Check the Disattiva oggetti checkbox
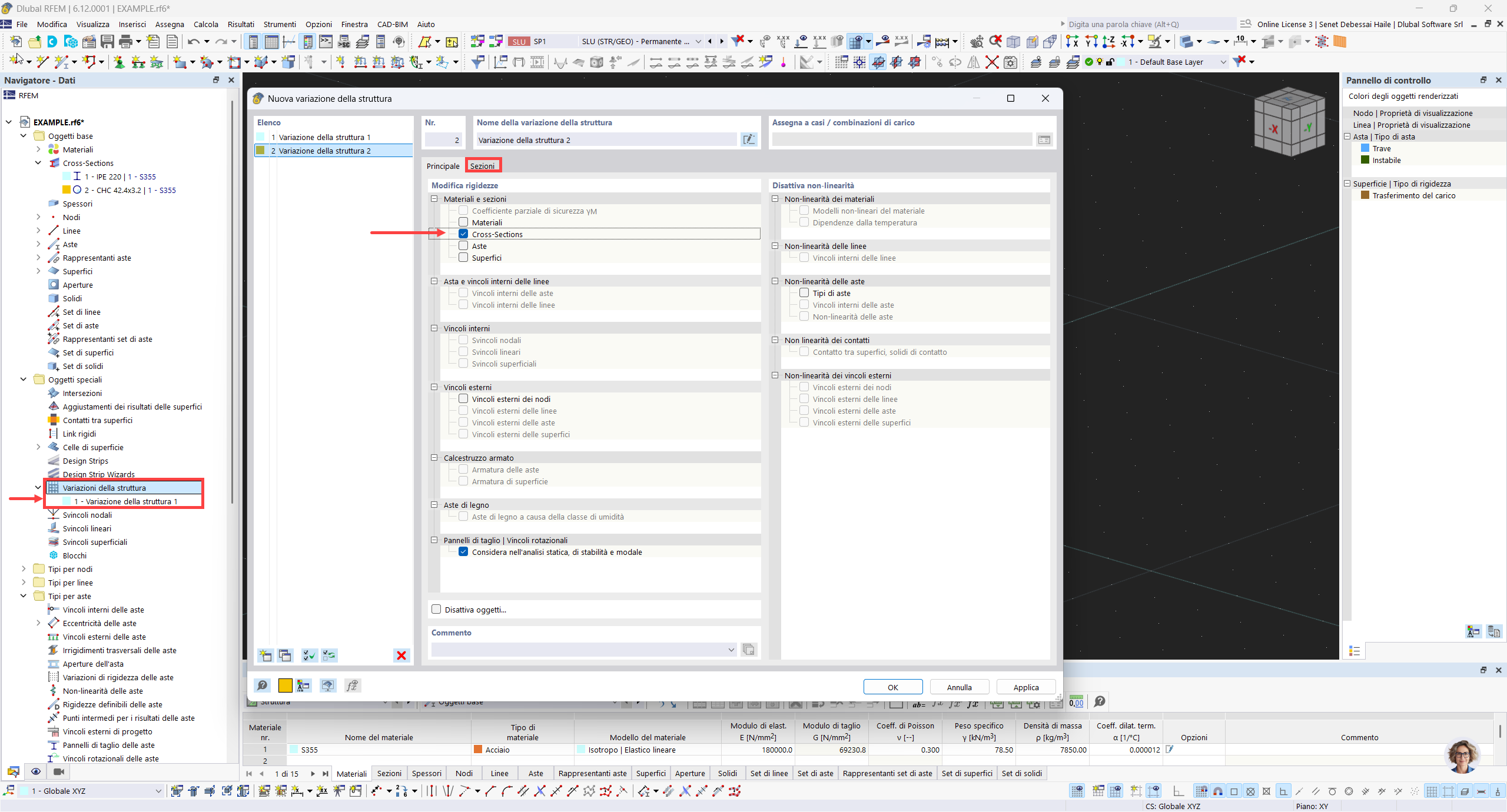The width and height of the screenshot is (1507, 812). tap(436, 609)
